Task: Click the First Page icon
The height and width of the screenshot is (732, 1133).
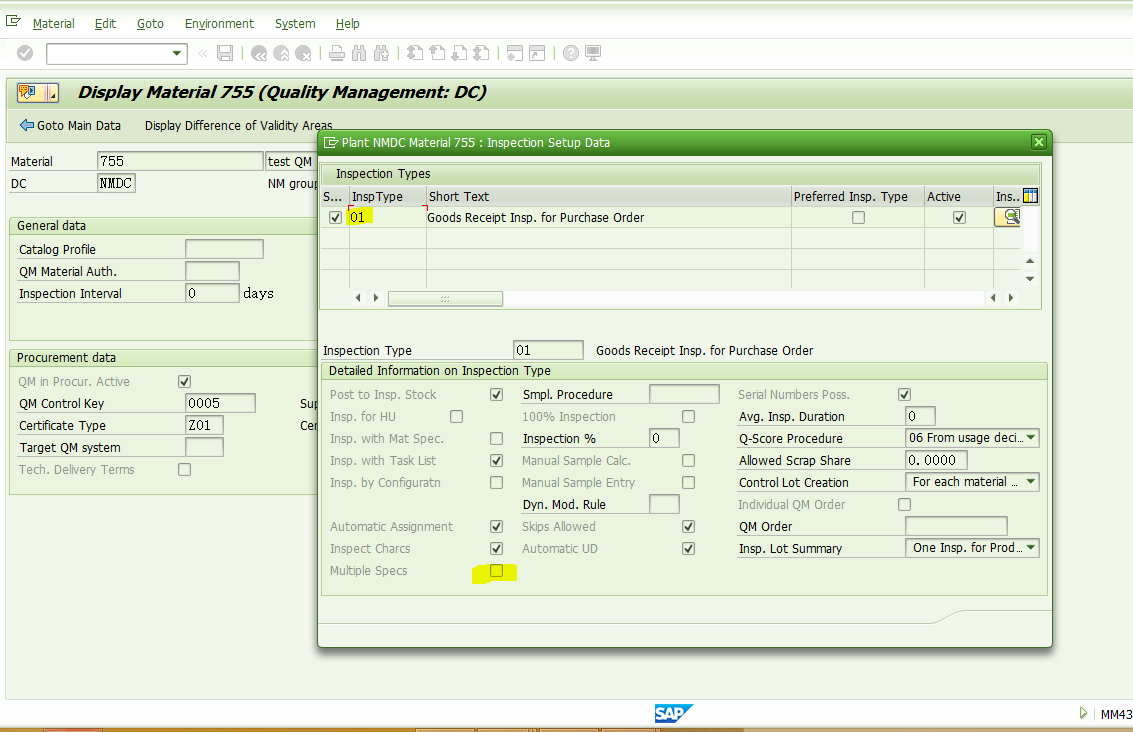Action: (x=415, y=53)
